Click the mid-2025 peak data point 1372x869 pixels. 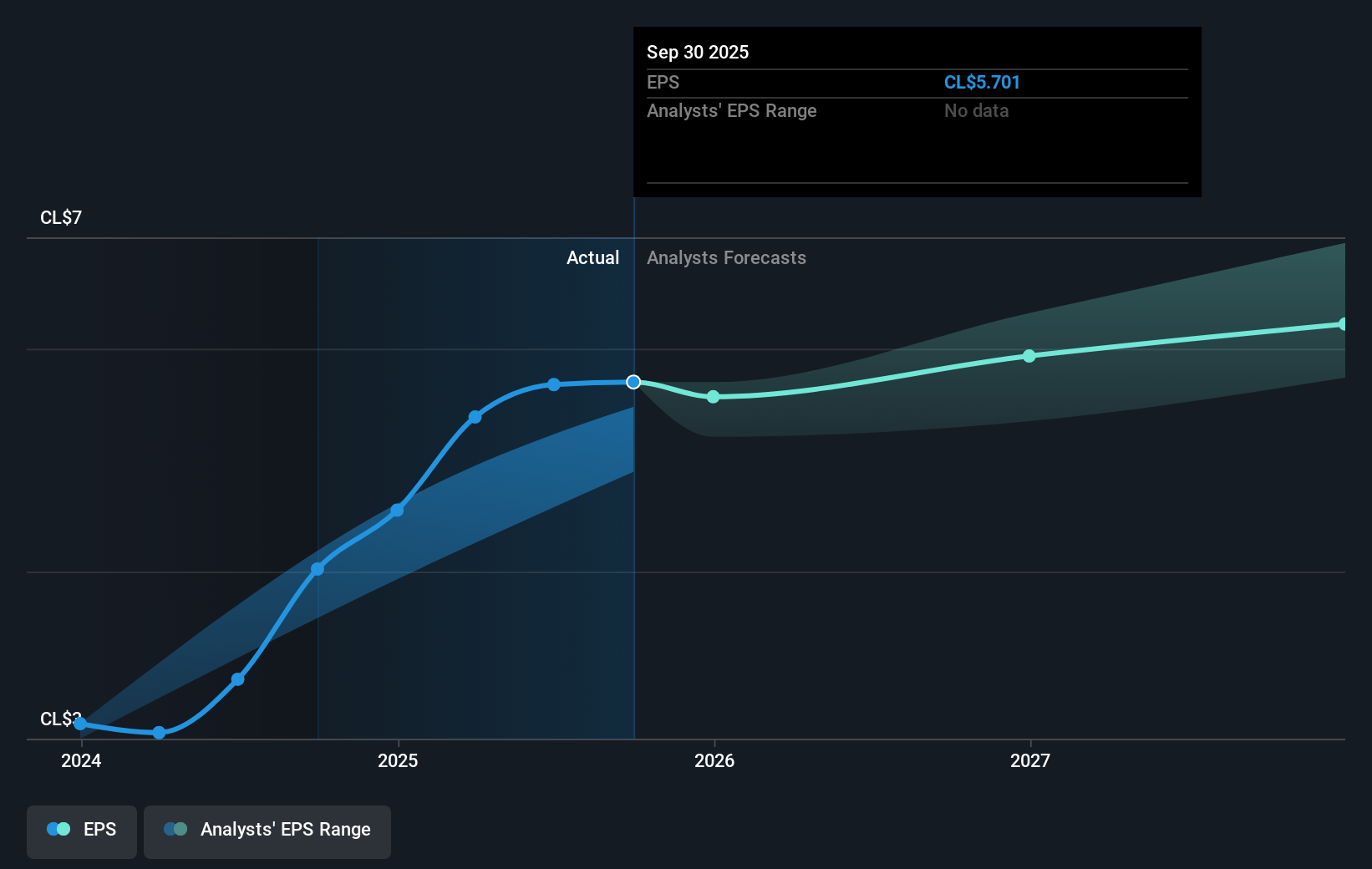pyautogui.click(x=554, y=384)
